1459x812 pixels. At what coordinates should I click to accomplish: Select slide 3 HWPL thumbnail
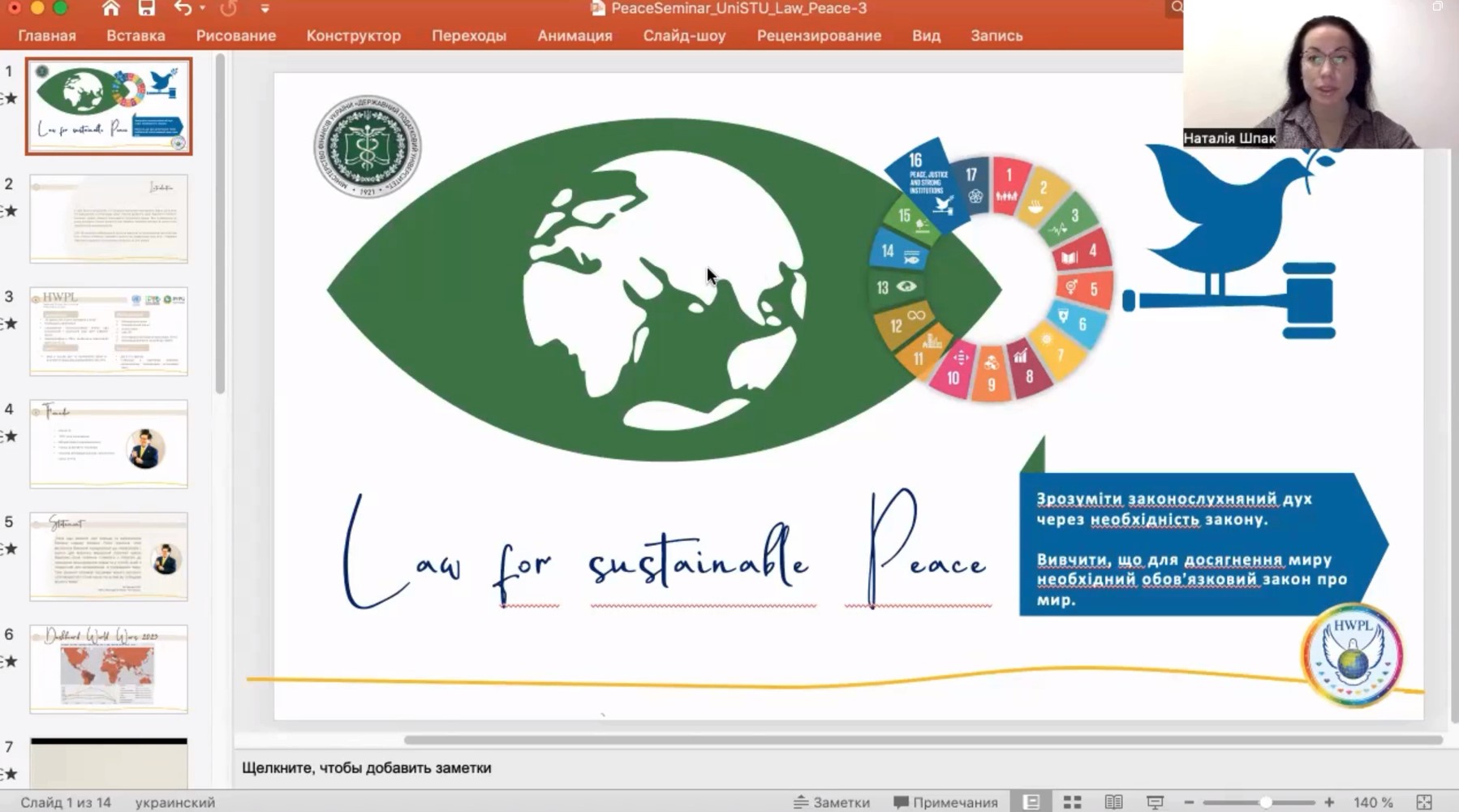109,331
